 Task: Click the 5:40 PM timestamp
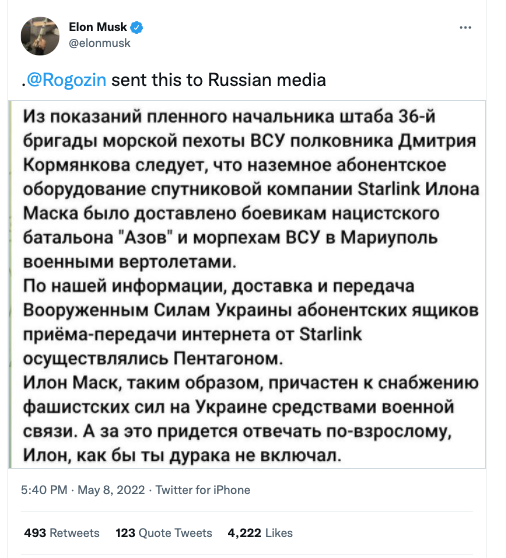44,490
